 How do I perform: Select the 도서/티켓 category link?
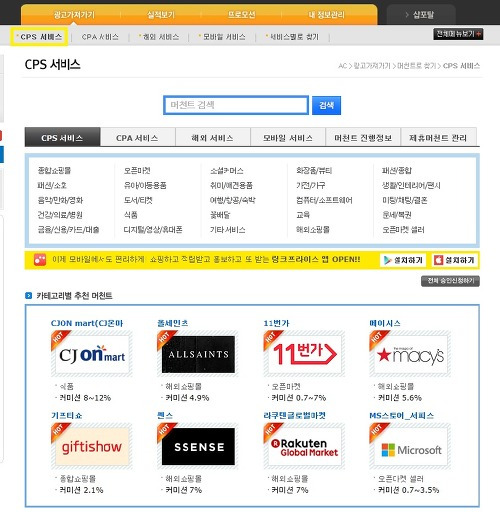pos(138,200)
